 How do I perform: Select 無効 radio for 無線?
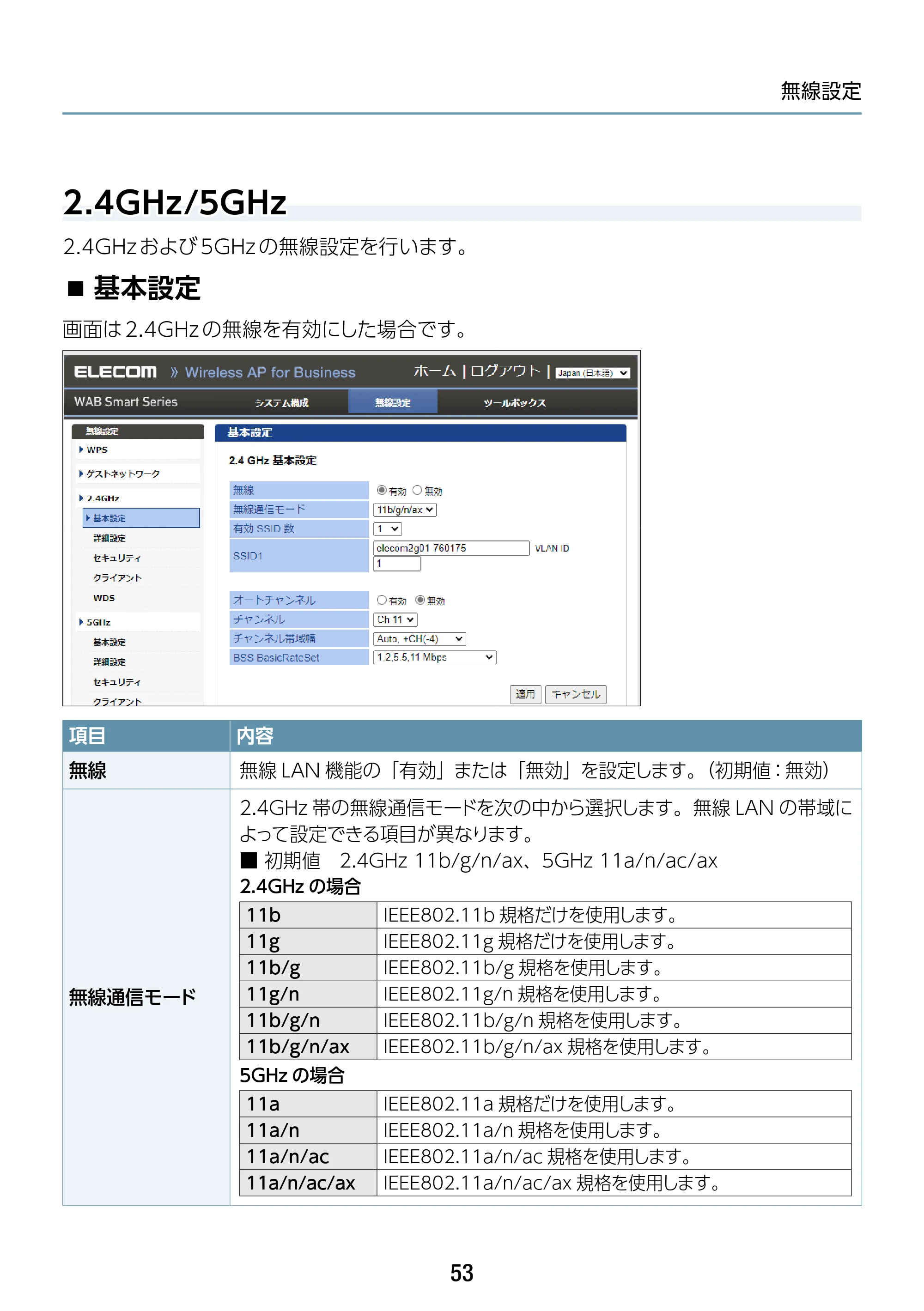418,490
